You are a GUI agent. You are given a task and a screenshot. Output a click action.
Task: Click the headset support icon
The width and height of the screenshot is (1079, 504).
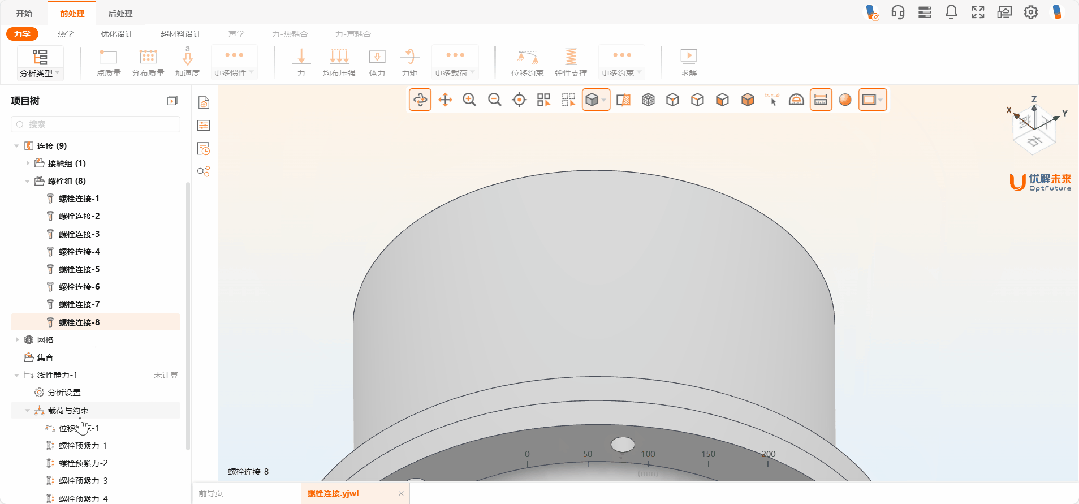(x=897, y=12)
